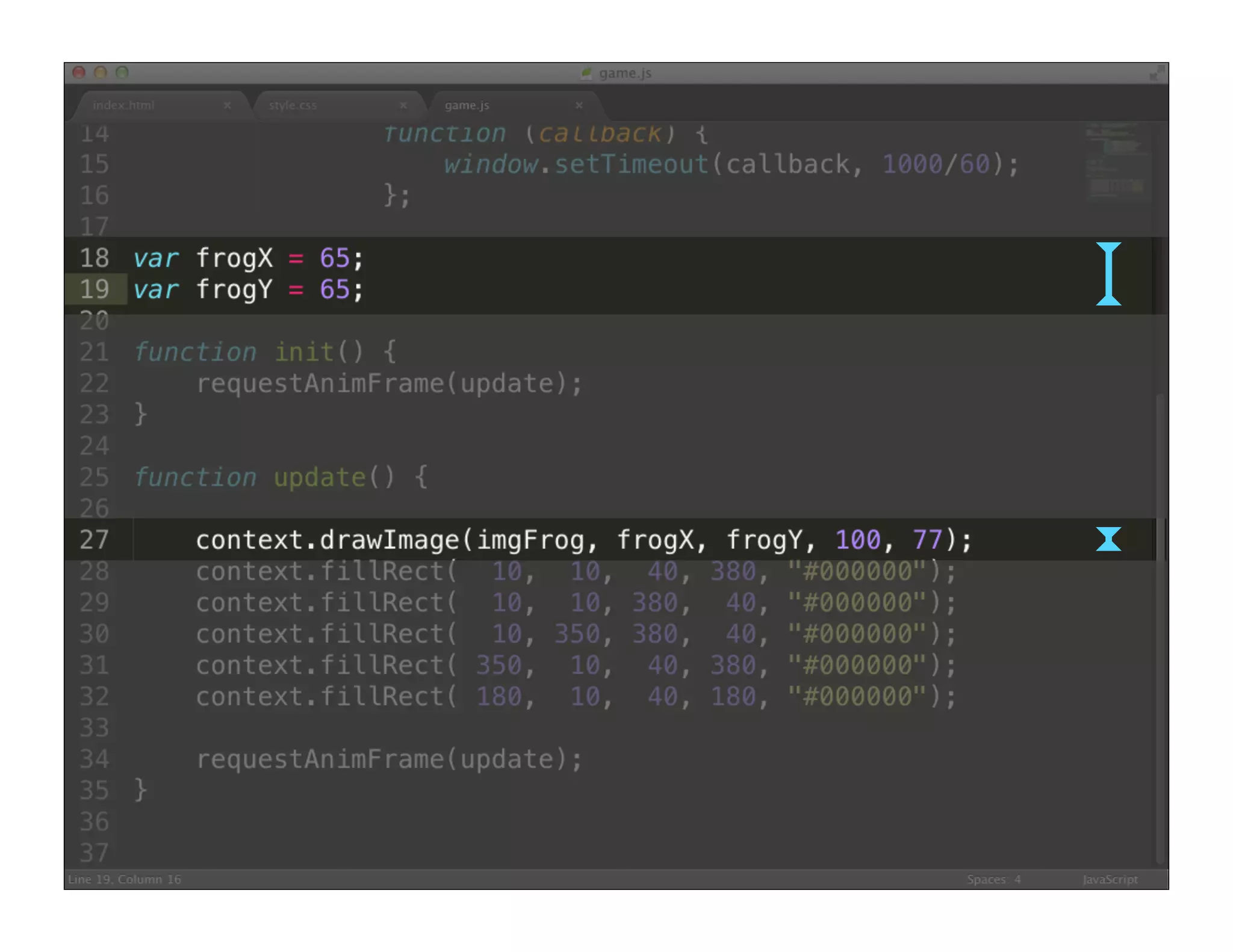Switch to the index.html tab
Image resolution: width=1233 pixels, height=952 pixels.
[x=123, y=105]
